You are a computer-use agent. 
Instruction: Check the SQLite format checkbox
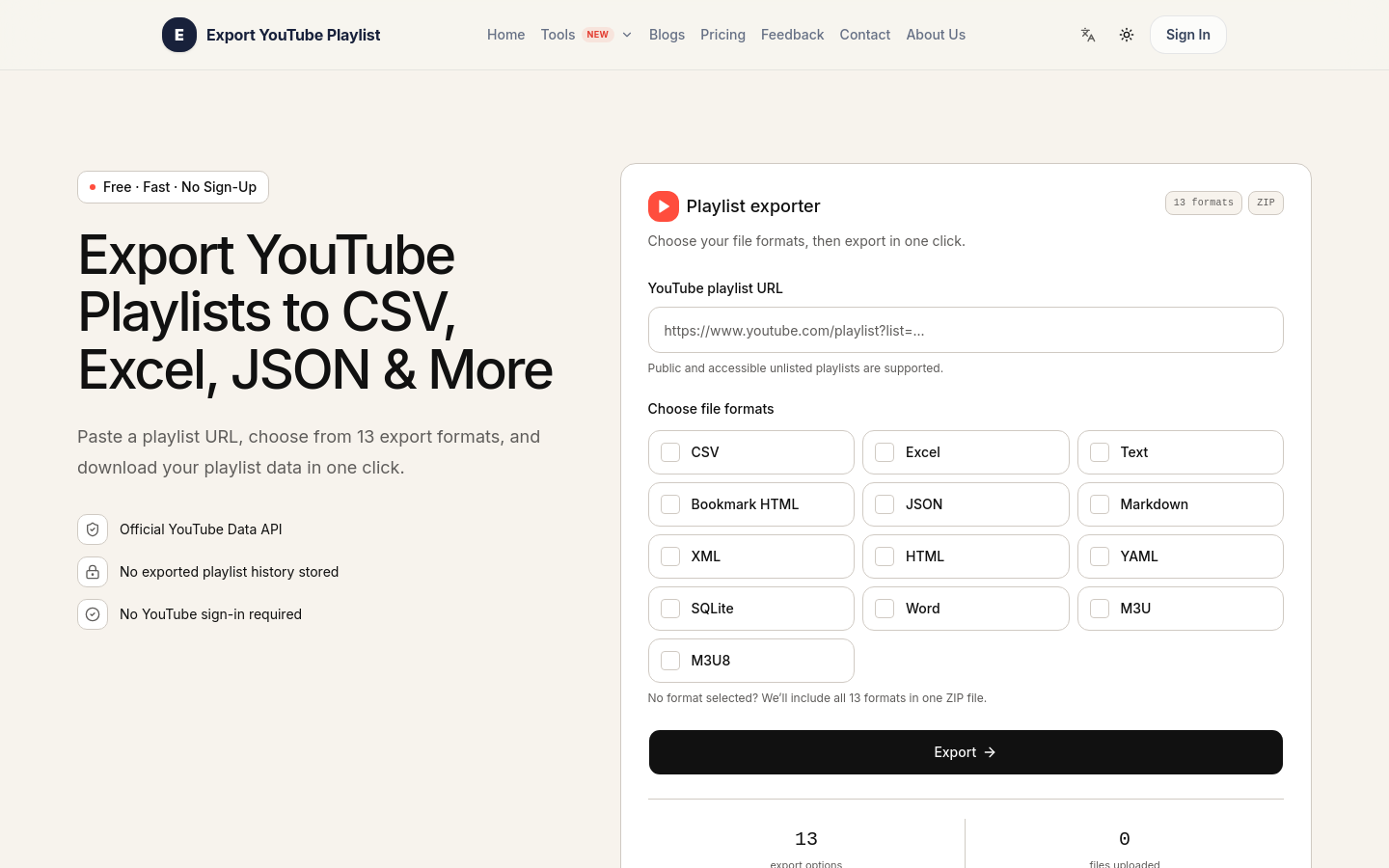(x=670, y=609)
